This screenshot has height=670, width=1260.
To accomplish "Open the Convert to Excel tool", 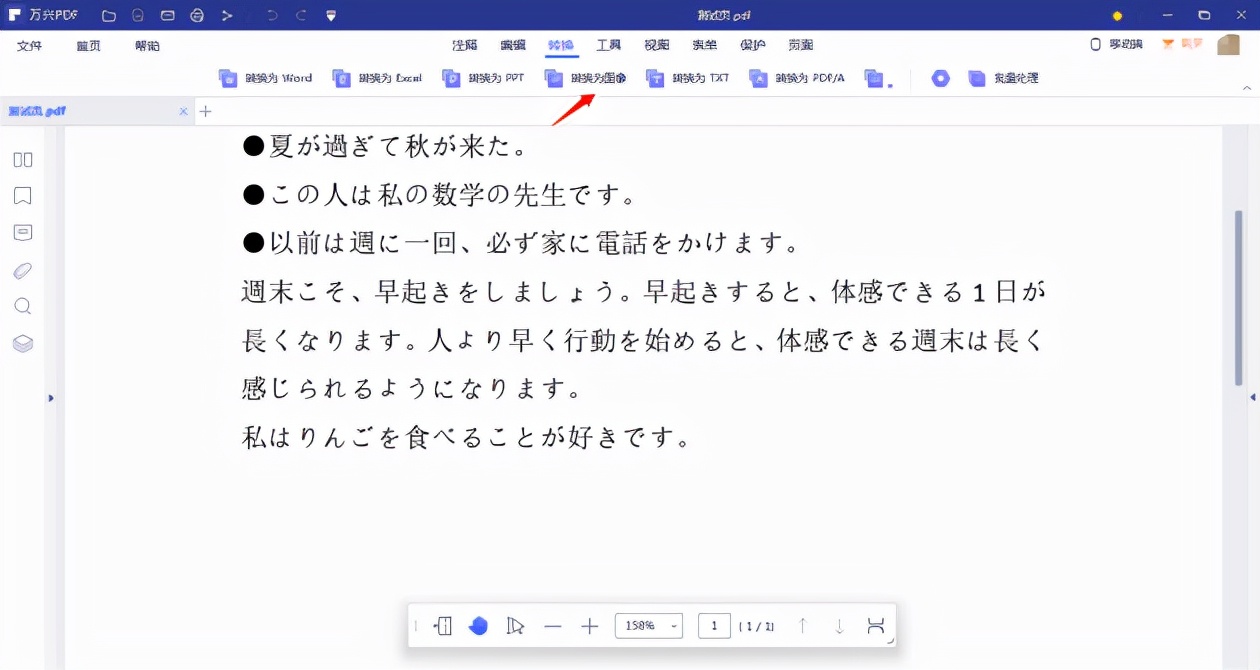I will (x=377, y=78).
